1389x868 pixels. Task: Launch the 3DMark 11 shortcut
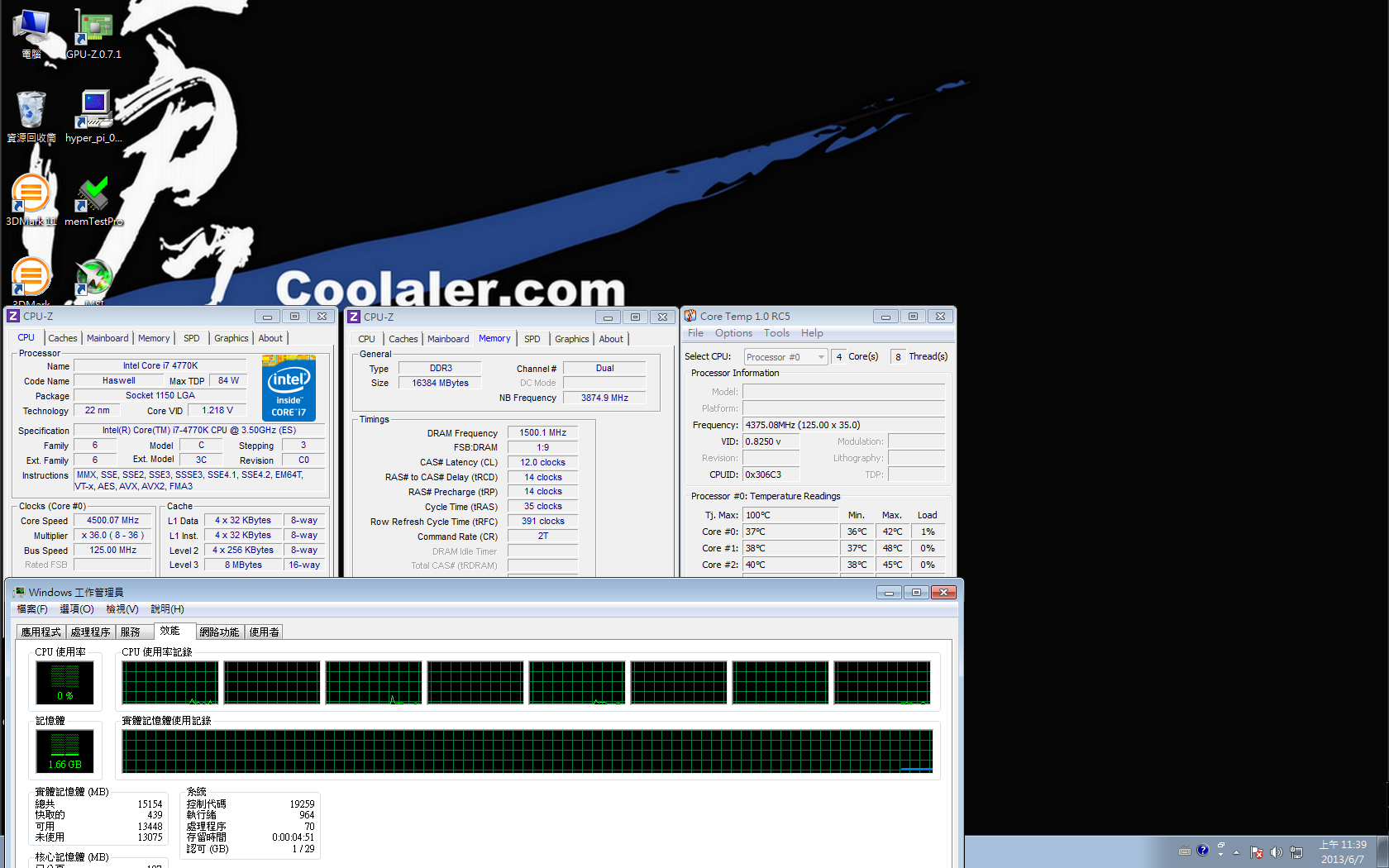pyautogui.click(x=31, y=200)
